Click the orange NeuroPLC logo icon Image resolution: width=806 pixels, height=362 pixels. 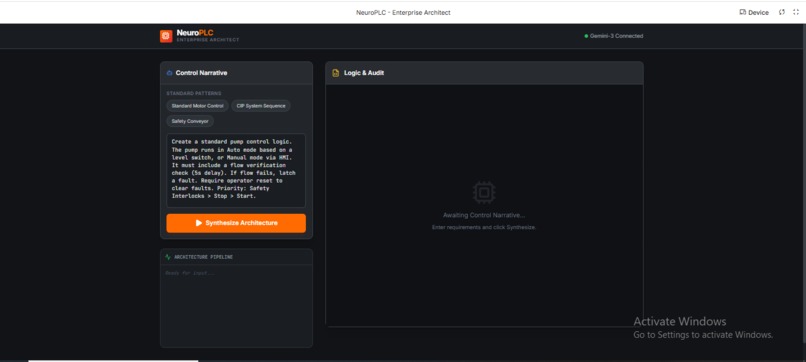point(166,36)
